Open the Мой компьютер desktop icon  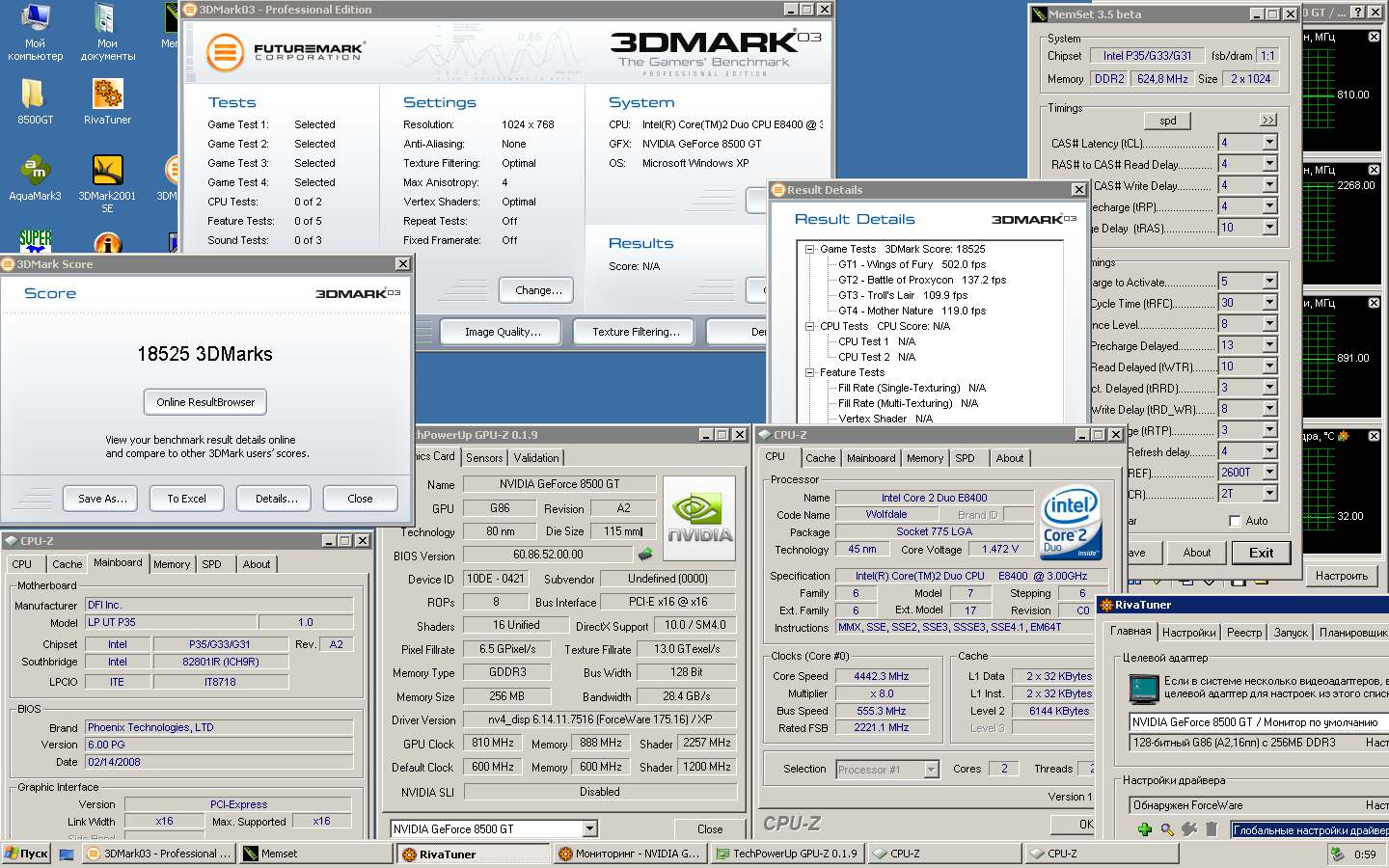(36, 33)
